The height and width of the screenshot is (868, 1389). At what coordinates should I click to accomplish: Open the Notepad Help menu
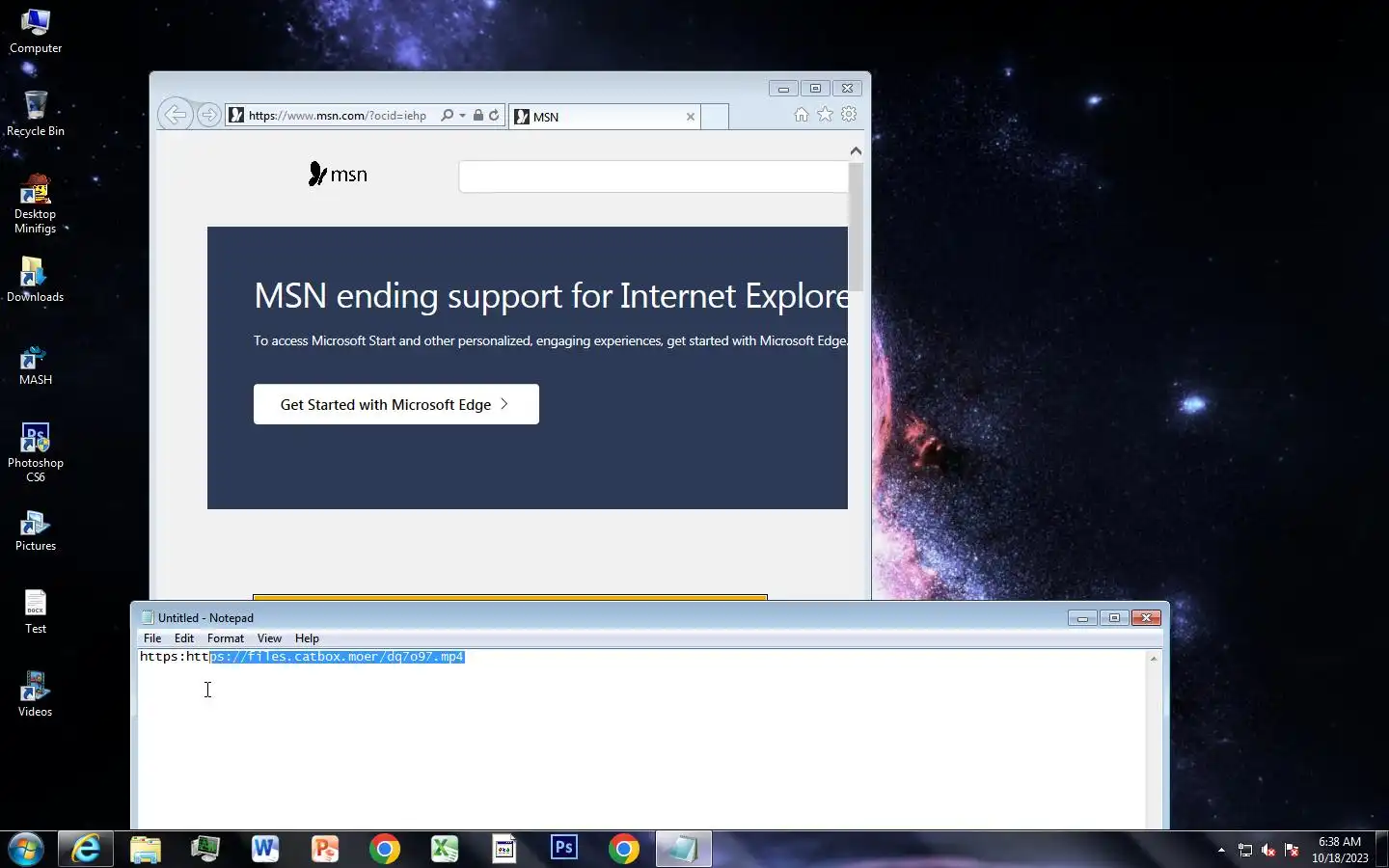[307, 638]
